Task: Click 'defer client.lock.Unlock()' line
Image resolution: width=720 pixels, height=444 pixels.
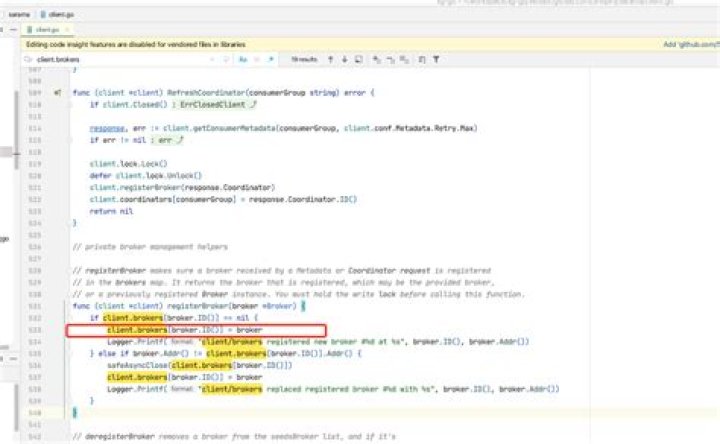Action: (x=146, y=176)
